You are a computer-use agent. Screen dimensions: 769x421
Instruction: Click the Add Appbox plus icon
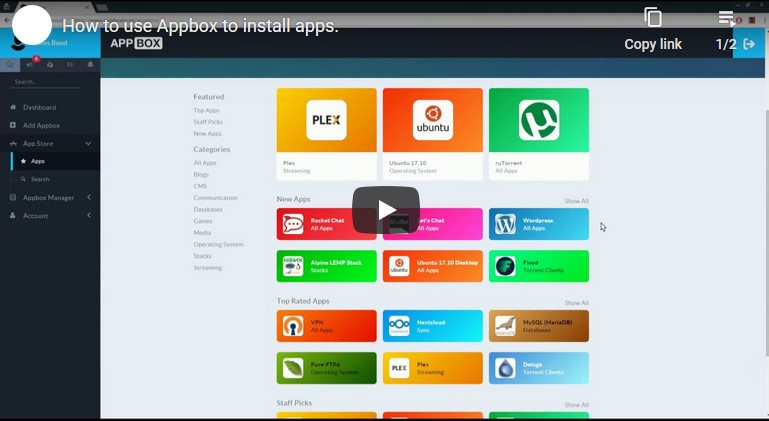coord(13,126)
